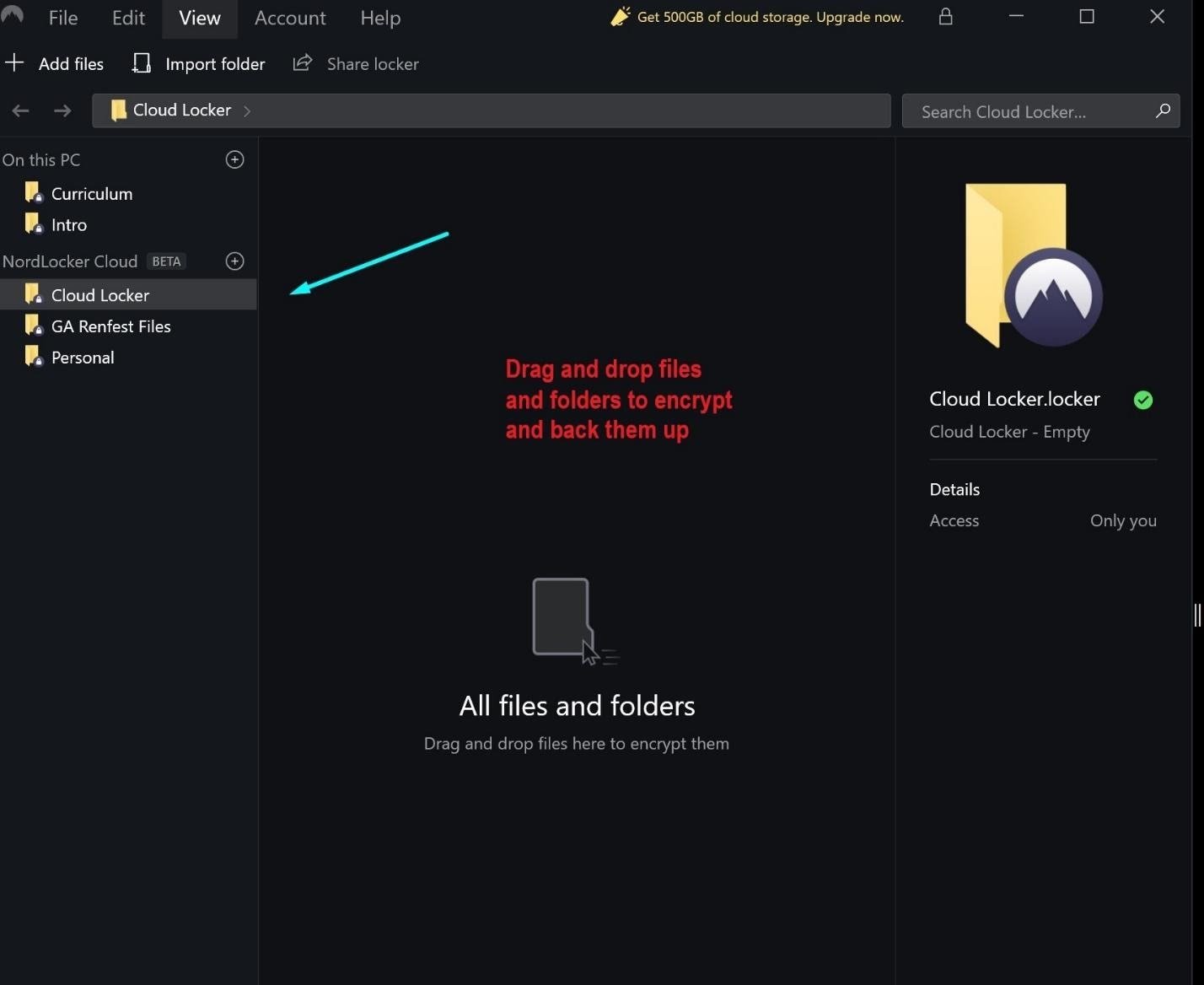Image resolution: width=1204 pixels, height=985 pixels.
Task: Expand the breadcrumb chevron after Cloud Locker
Action: click(x=247, y=110)
